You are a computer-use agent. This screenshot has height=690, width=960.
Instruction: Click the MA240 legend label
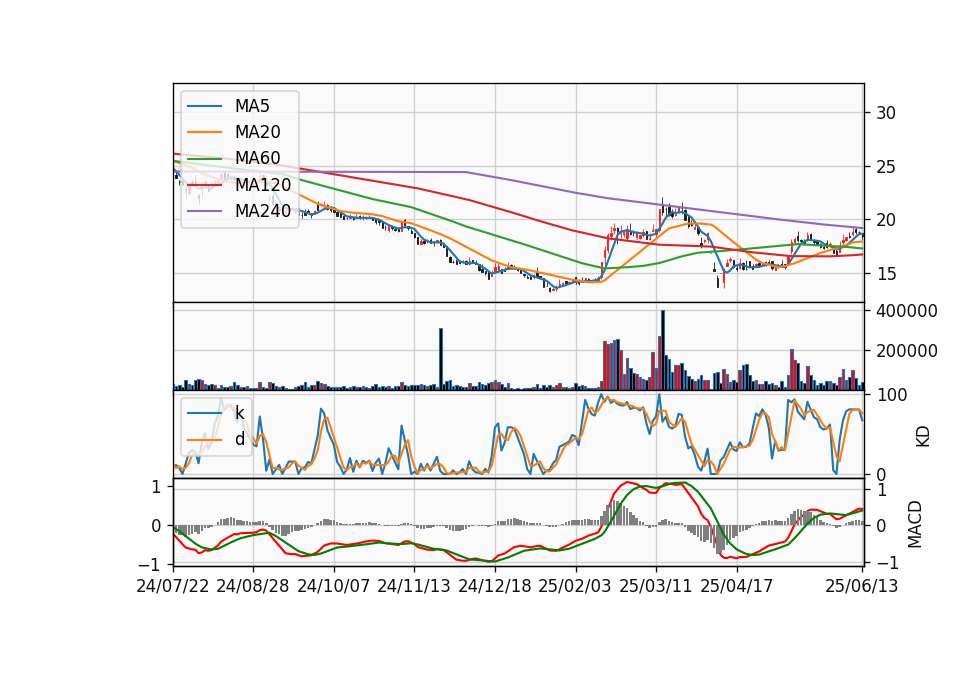coord(263,211)
